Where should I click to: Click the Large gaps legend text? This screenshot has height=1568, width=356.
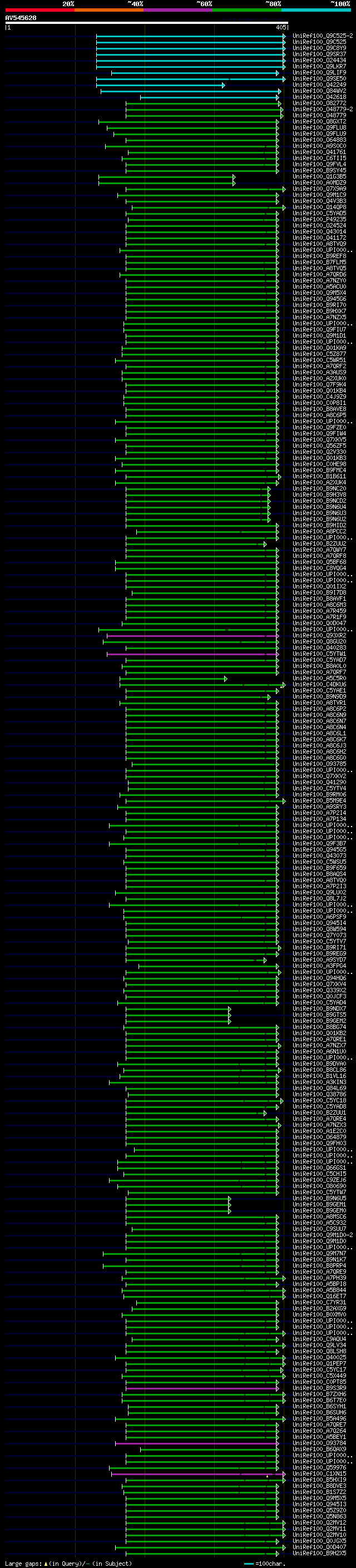click(x=68, y=1564)
